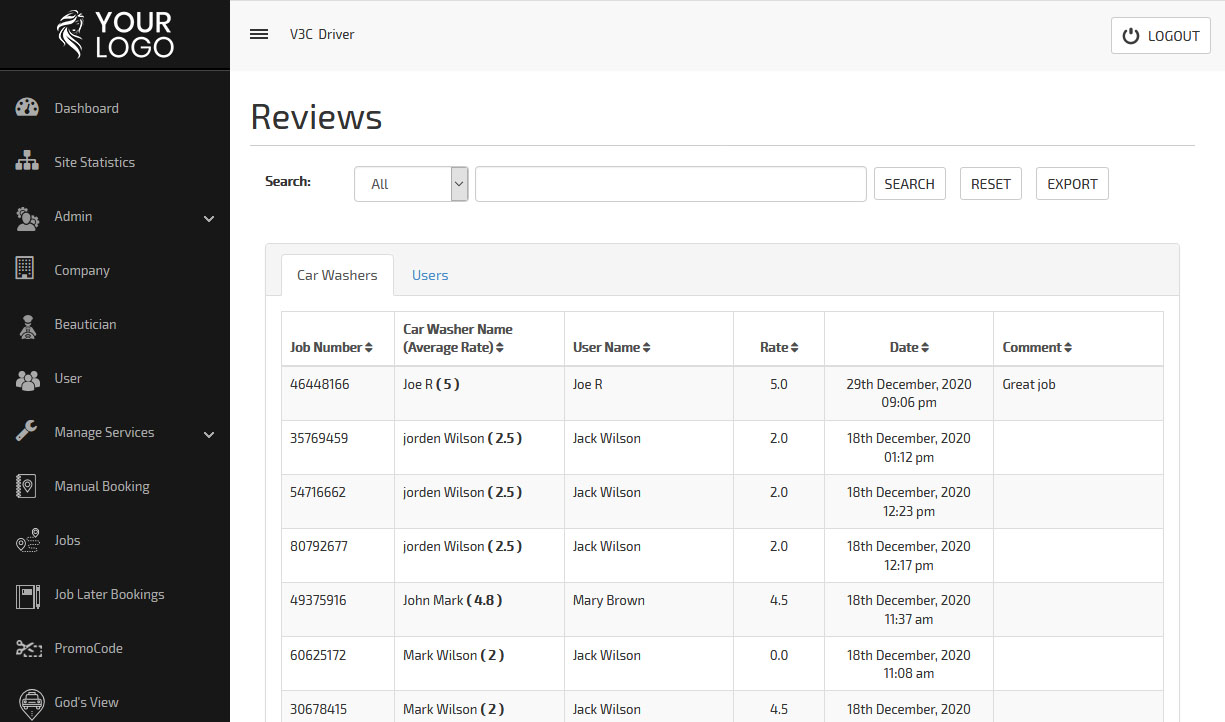This screenshot has height=722, width=1225.
Task: Click the SEARCH button
Action: (910, 184)
